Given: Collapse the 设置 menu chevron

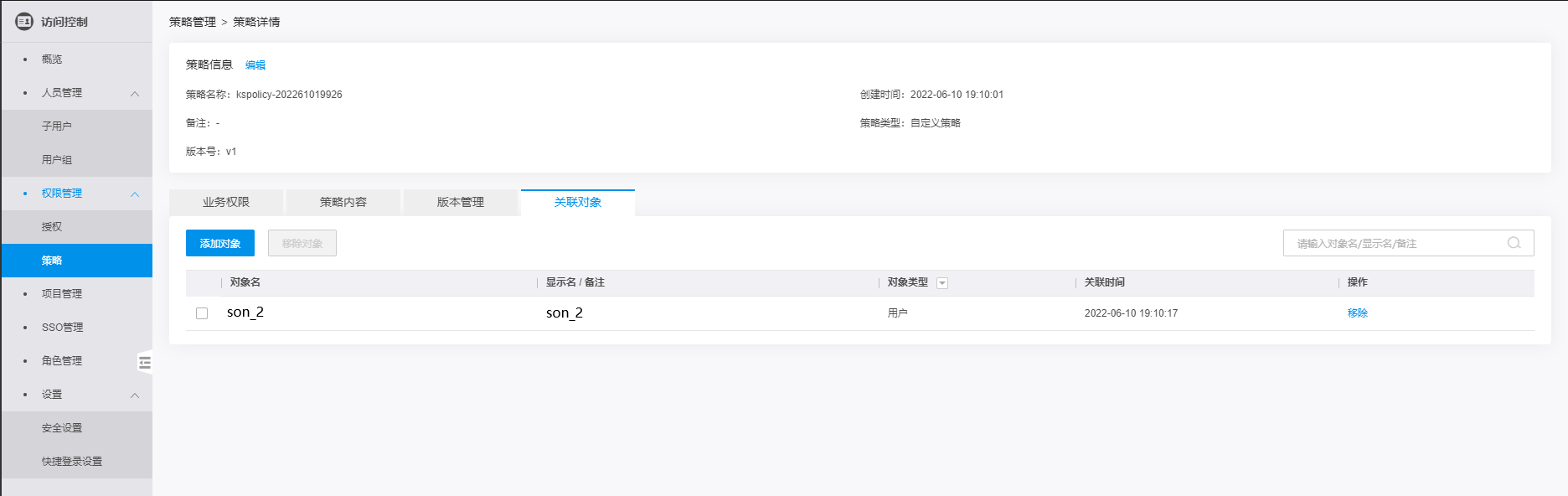Looking at the screenshot, I should click(x=135, y=395).
